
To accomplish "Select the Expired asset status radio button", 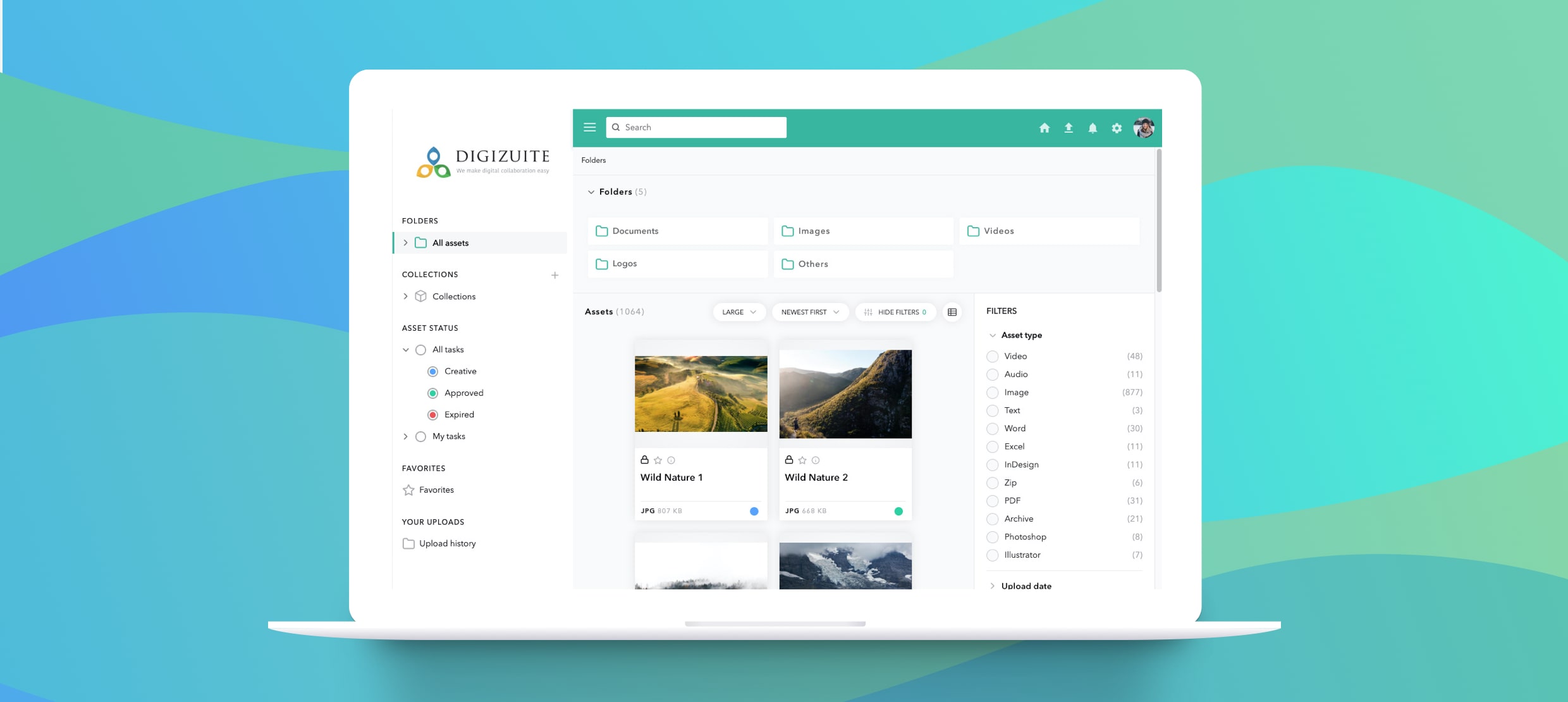I will [433, 415].
